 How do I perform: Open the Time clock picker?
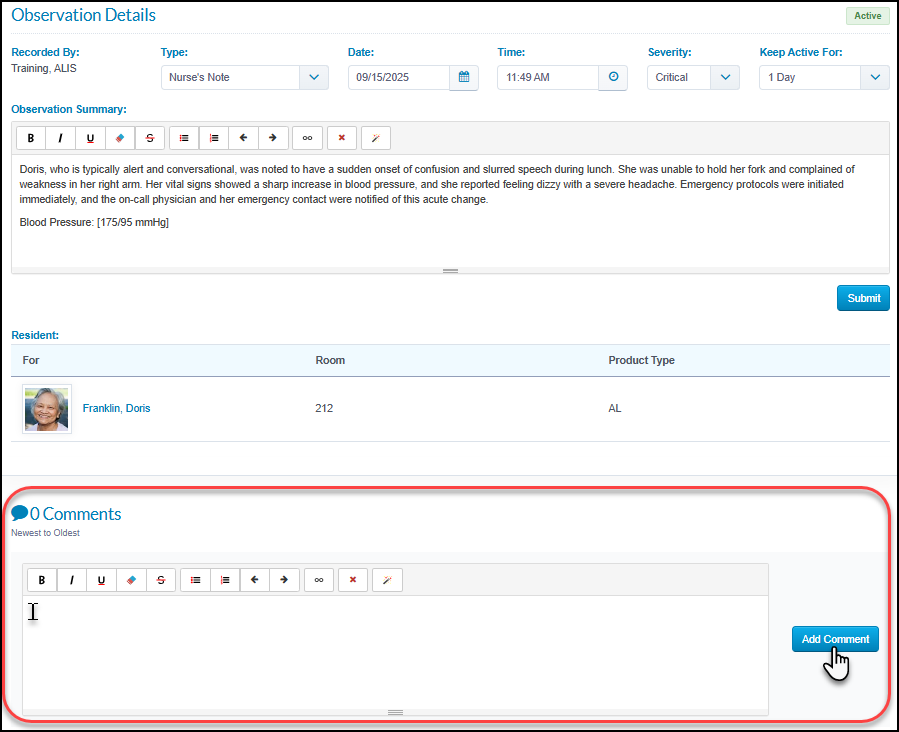[x=613, y=77]
